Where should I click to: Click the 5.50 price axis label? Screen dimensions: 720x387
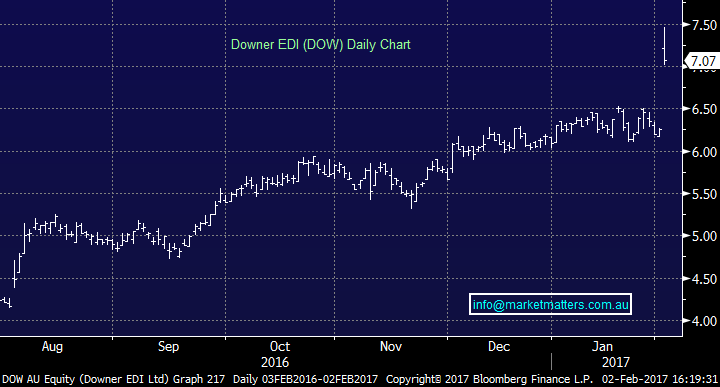[x=704, y=194]
